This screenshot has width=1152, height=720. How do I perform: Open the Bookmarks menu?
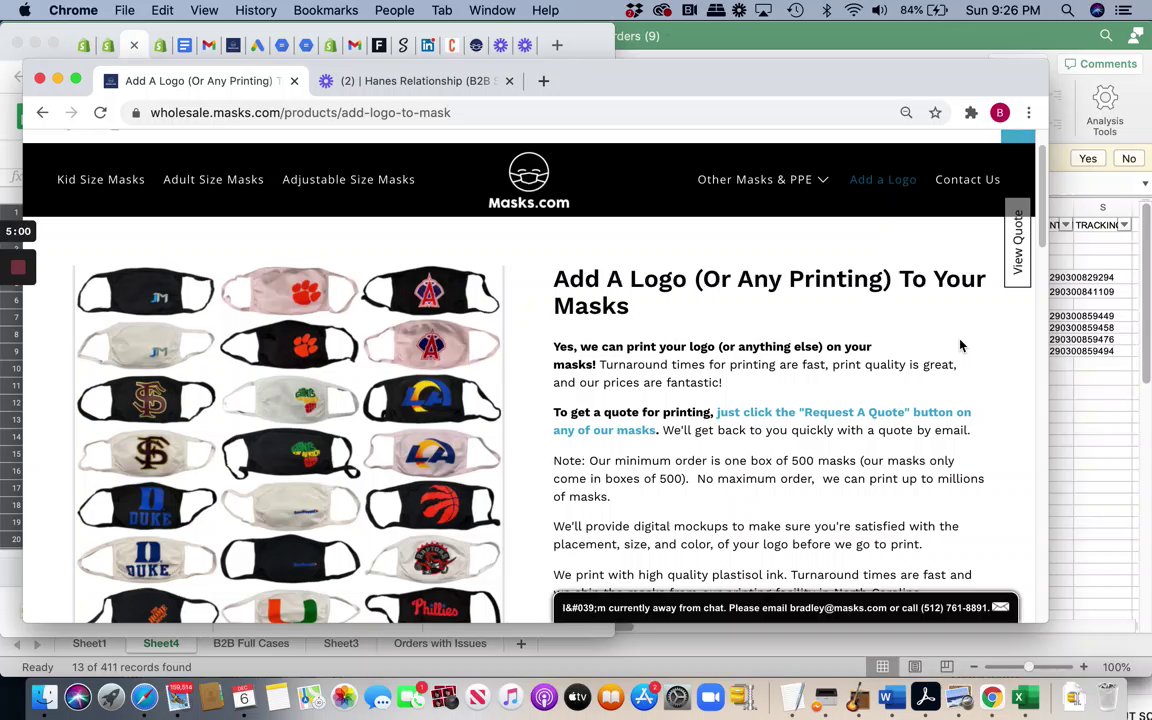tap(325, 10)
